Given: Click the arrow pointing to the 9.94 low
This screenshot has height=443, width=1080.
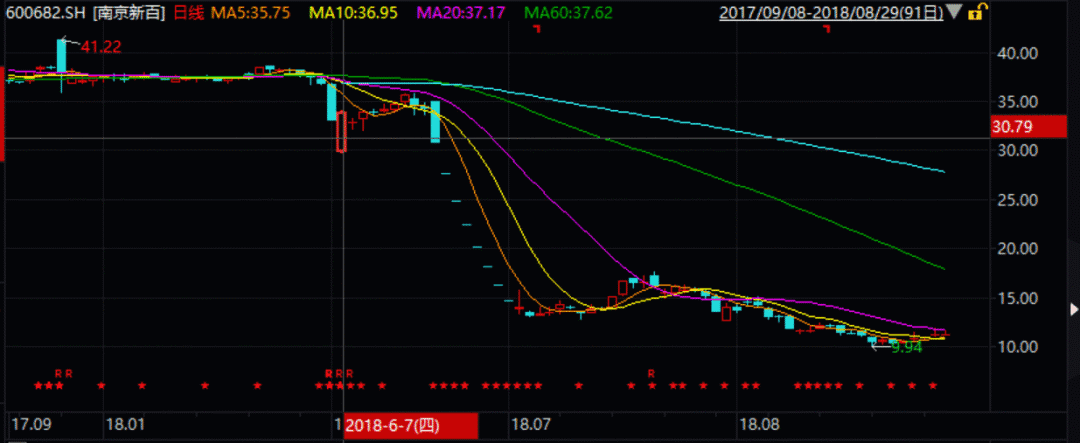Looking at the screenshot, I should (880, 347).
